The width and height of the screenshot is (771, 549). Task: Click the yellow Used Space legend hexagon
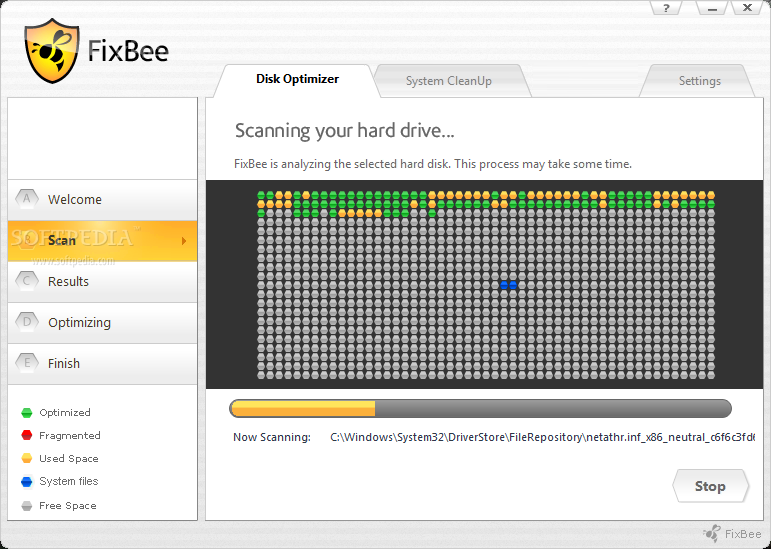coord(27,458)
